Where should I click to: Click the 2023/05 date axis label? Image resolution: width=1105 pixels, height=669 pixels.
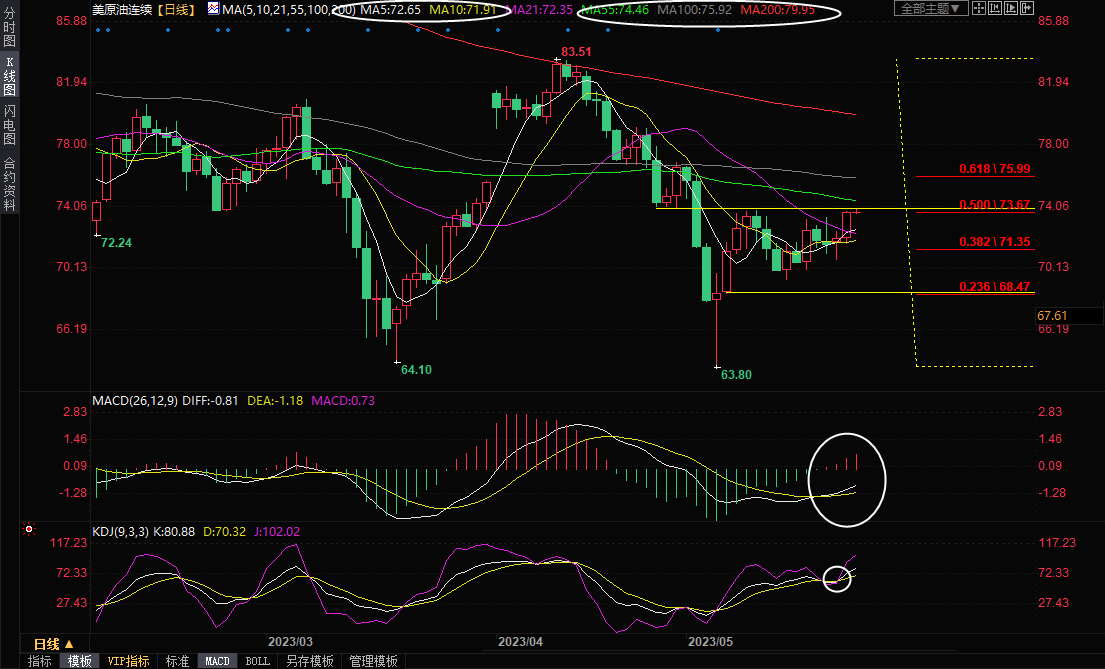[x=710, y=642]
